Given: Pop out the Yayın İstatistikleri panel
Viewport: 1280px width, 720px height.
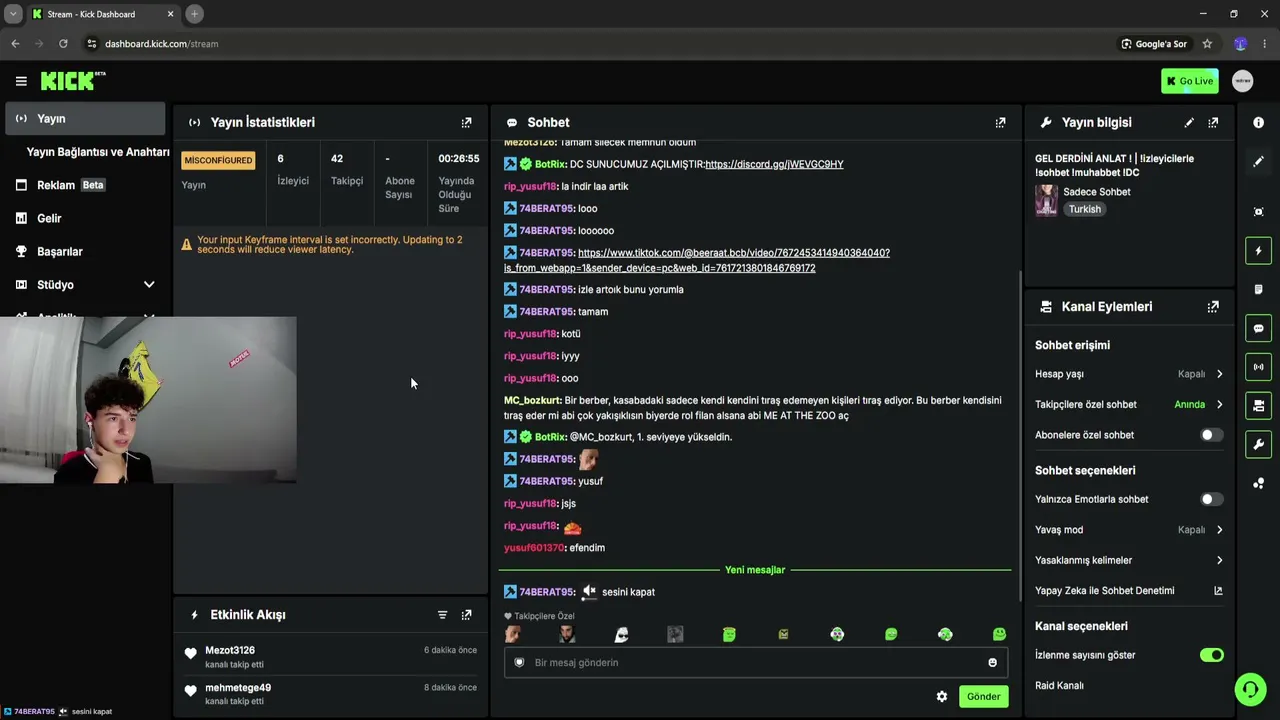Looking at the screenshot, I should [466, 122].
